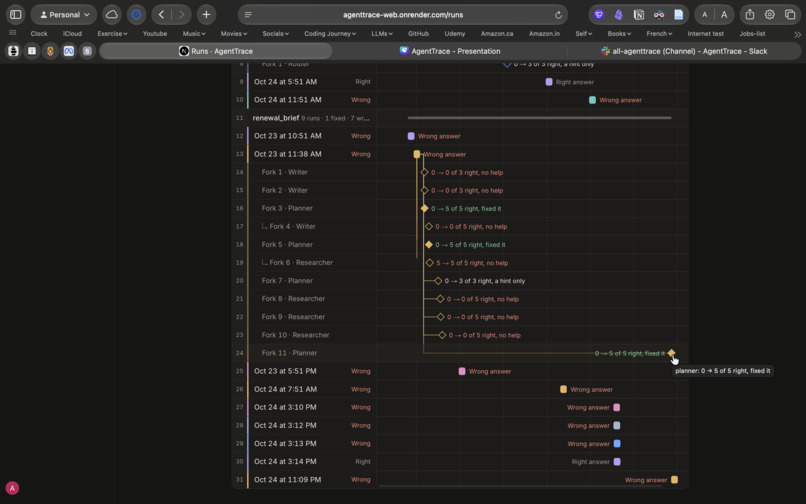Expand the Books bookmarks folder
Image resolution: width=806 pixels, height=504 pixels.
pos(619,33)
